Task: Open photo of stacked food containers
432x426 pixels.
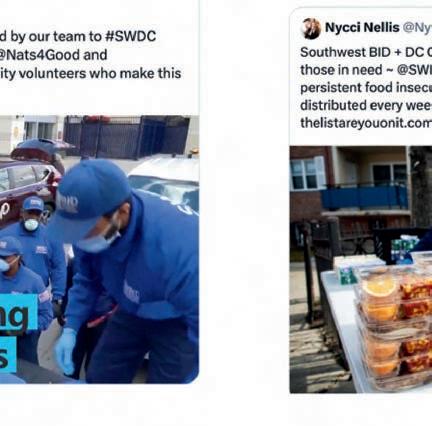Action: click(361, 269)
